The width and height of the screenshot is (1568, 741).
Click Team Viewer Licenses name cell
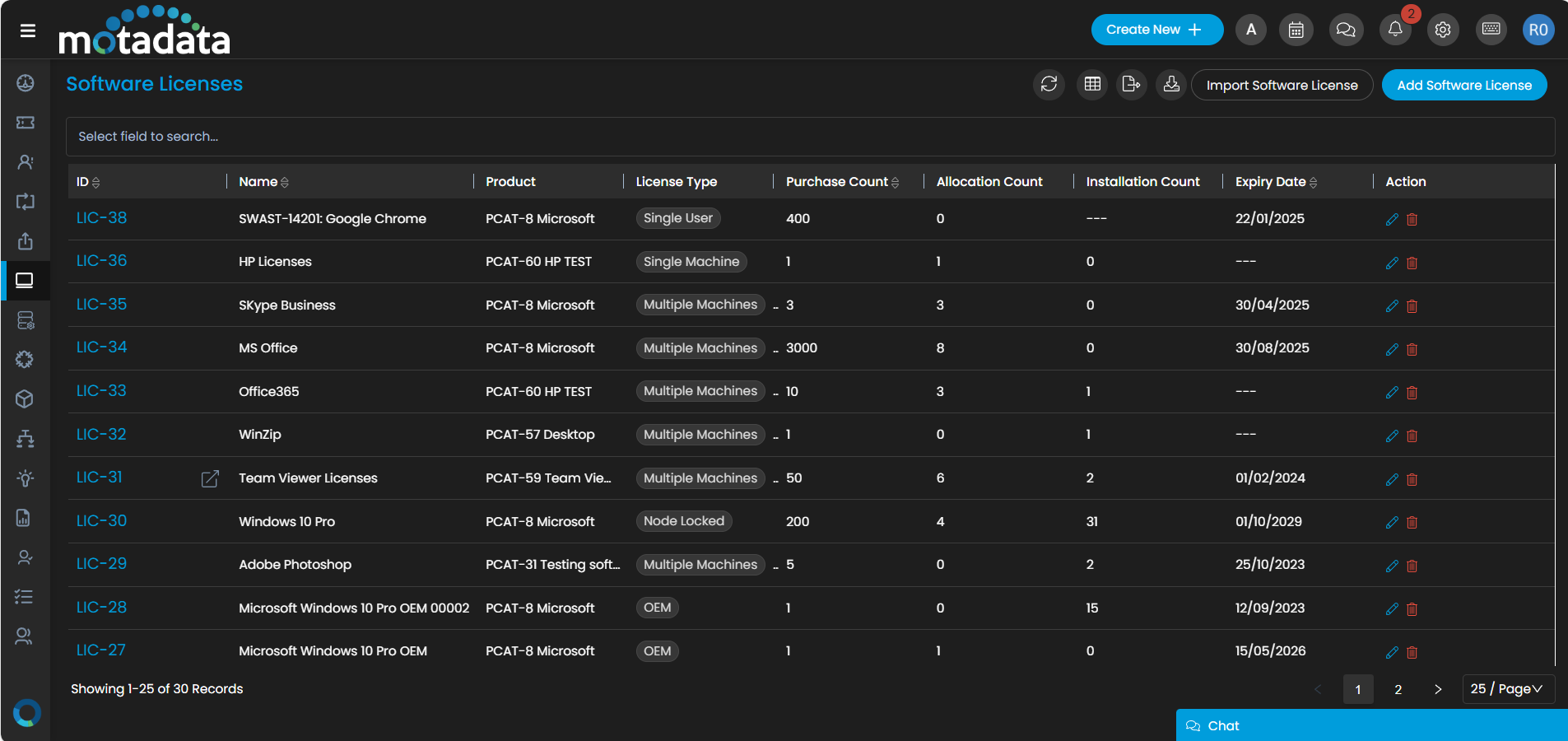click(308, 478)
